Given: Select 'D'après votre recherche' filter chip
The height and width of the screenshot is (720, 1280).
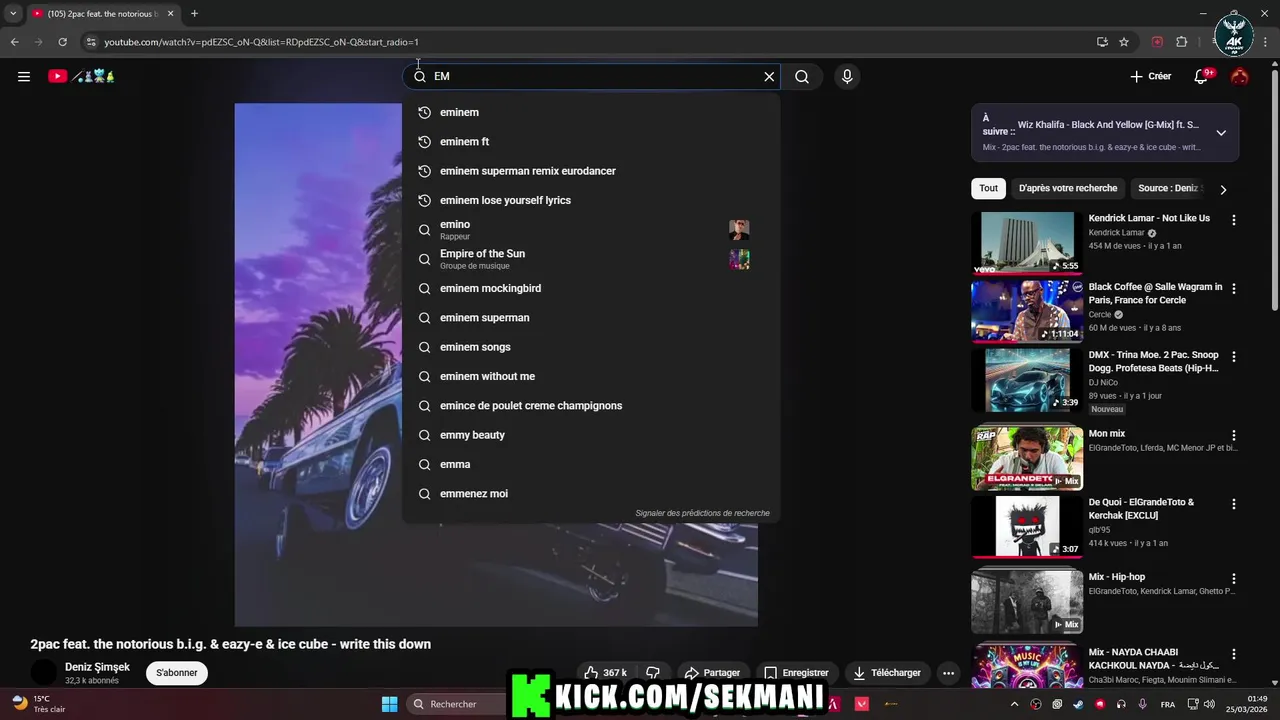Looking at the screenshot, I should tap(1068, 188).
